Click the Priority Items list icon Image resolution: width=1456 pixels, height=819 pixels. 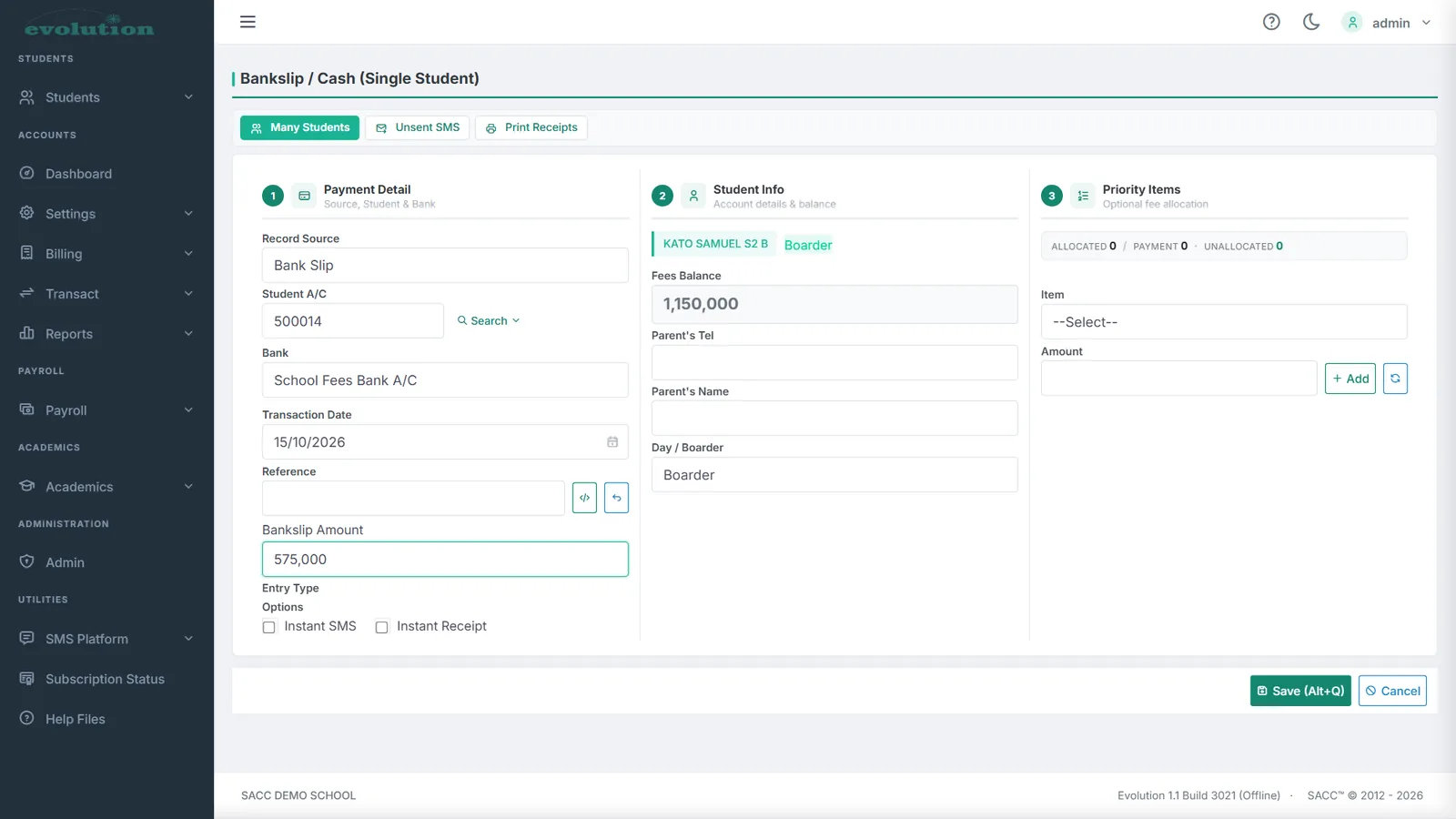tap(1083, 196)
